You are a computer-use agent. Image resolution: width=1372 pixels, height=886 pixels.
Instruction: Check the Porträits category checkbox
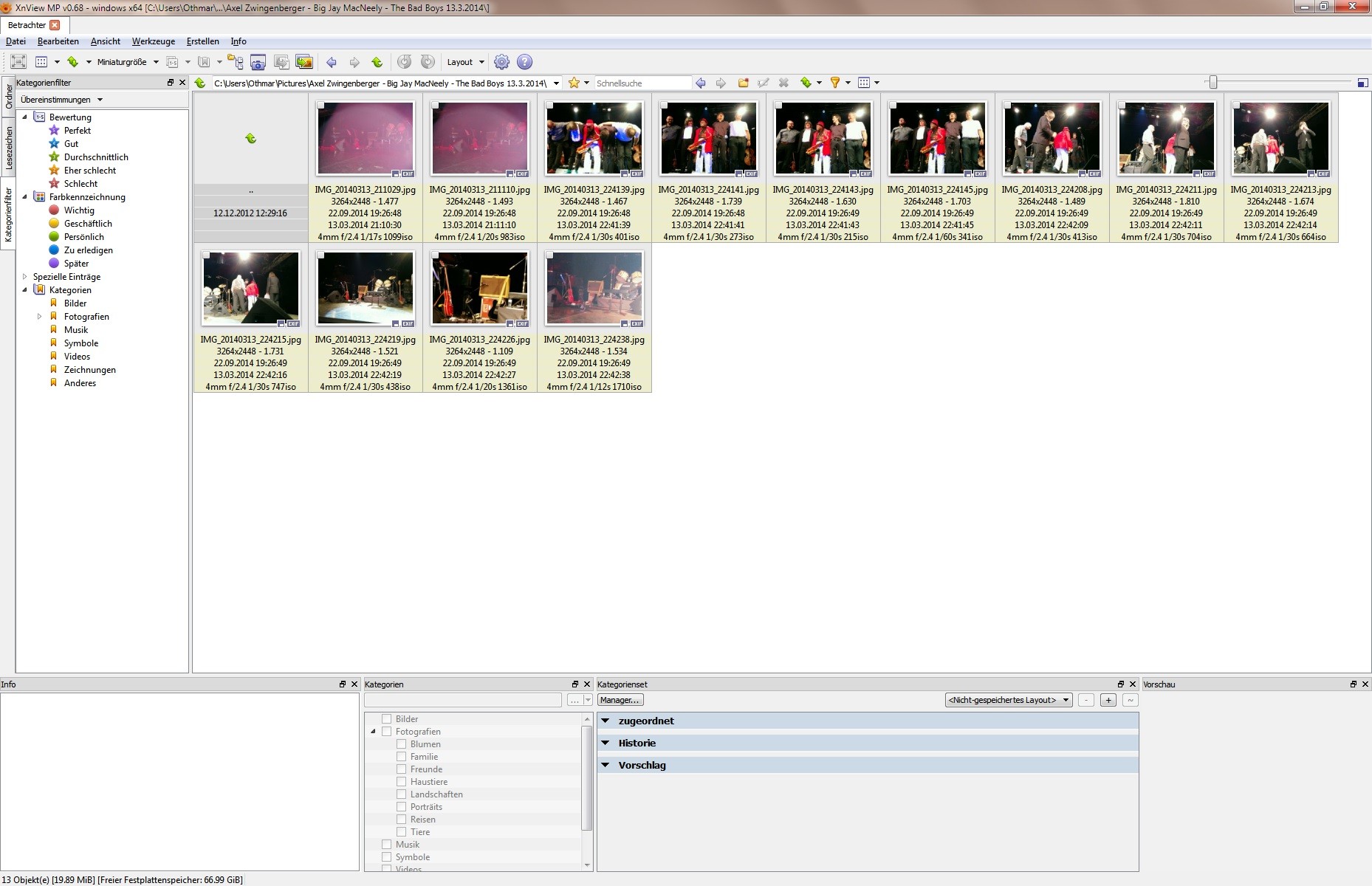coord(402,807)
